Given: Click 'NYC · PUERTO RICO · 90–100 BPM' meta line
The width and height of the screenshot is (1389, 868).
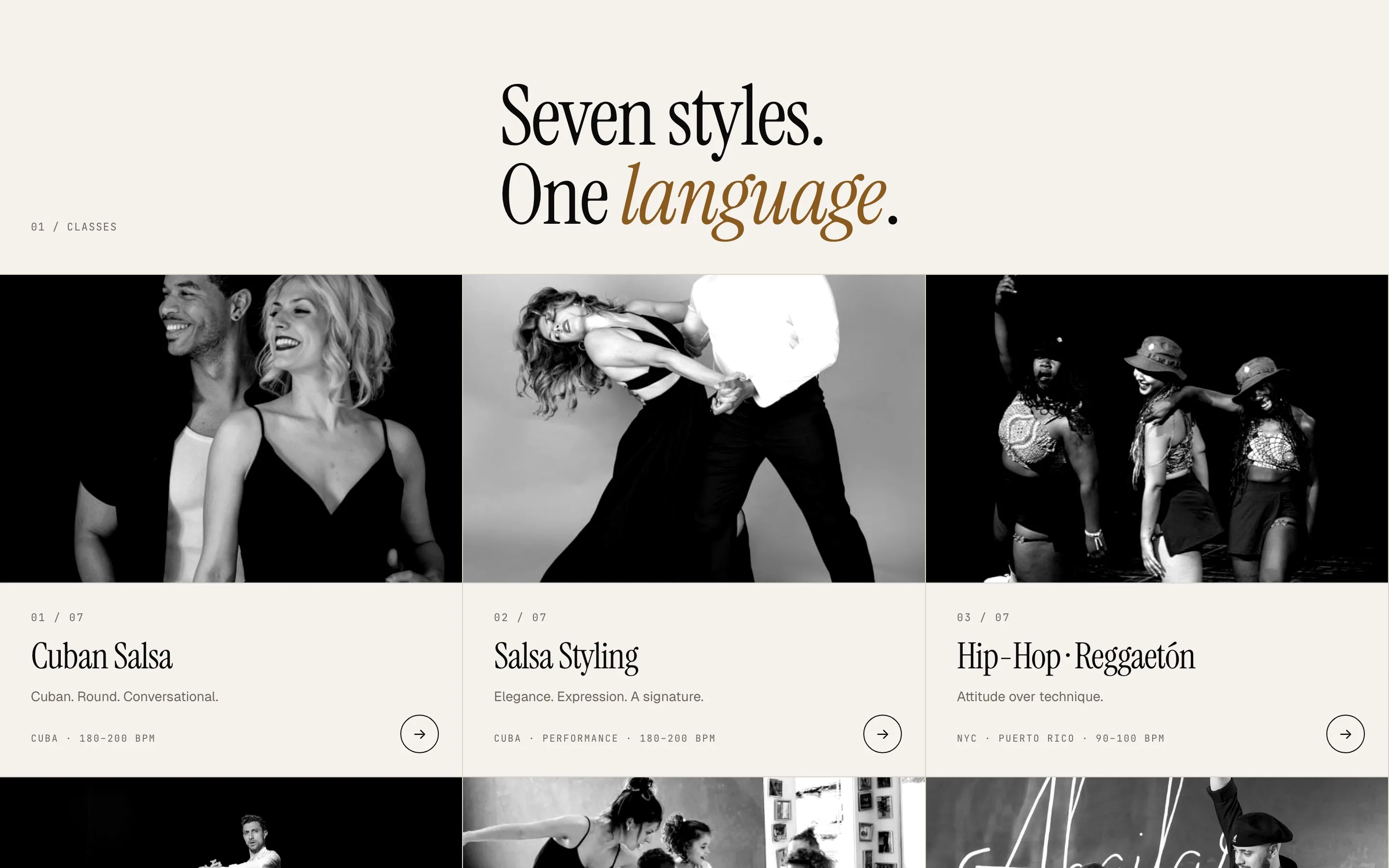Looking at the screenshot, I should point(1061,738).
